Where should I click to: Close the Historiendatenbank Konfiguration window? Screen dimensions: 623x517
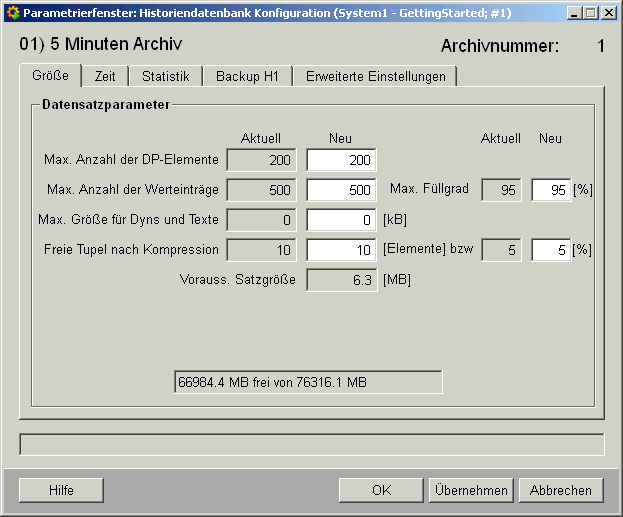pyautogui.click(x=608, y=13)
